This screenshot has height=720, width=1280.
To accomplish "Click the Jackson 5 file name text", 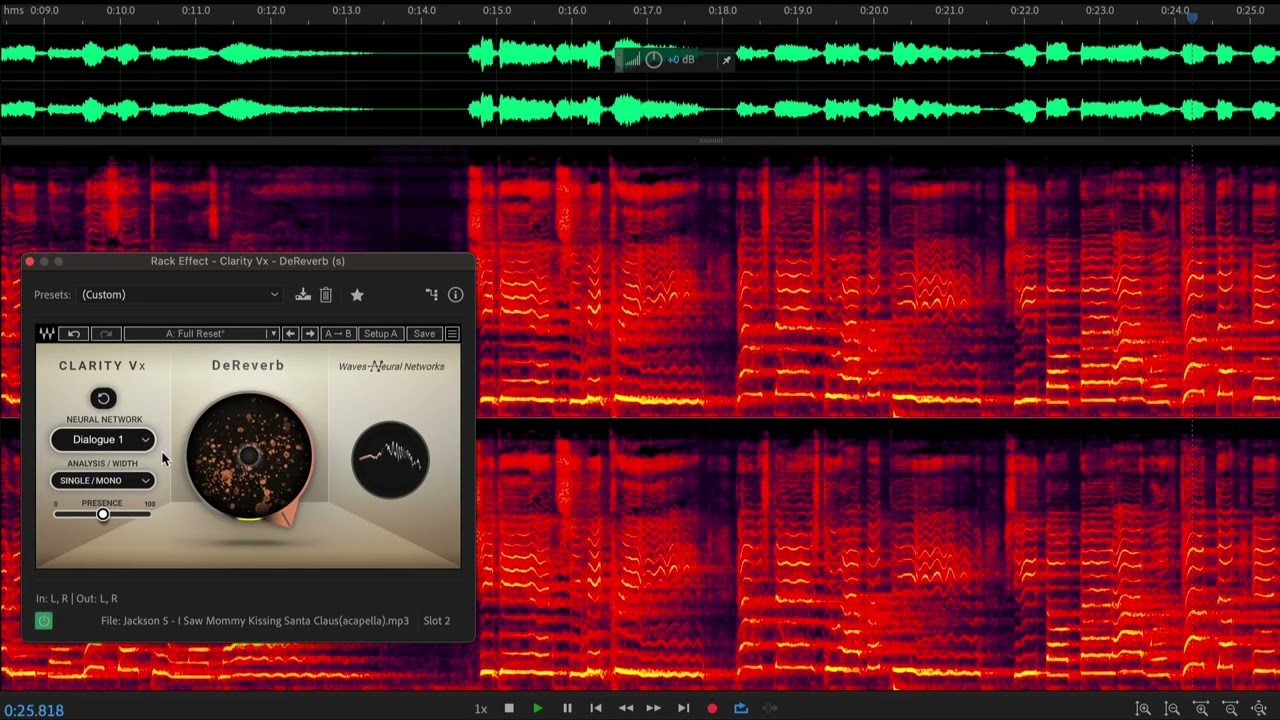I will [x=255, y=621].
